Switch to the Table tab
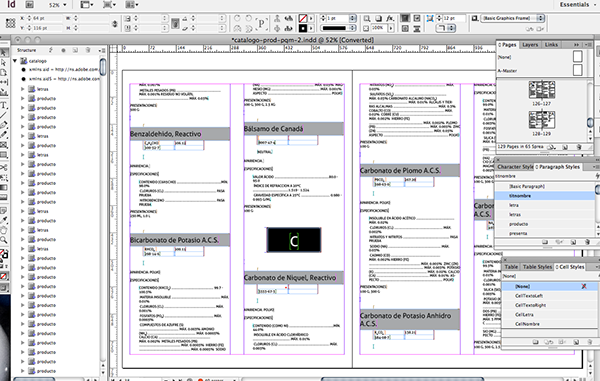The height and width of the screenshot is (381, 600). (511, 267)
